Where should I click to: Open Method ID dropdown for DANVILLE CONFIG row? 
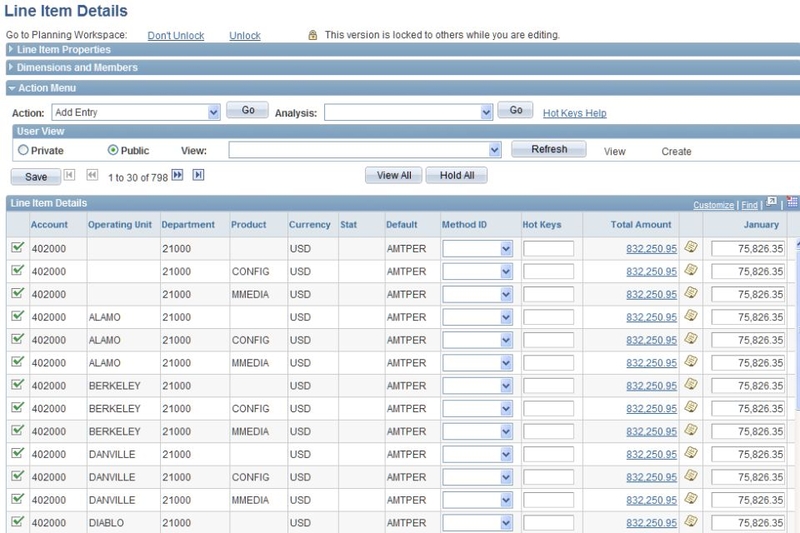click(477, 477)
